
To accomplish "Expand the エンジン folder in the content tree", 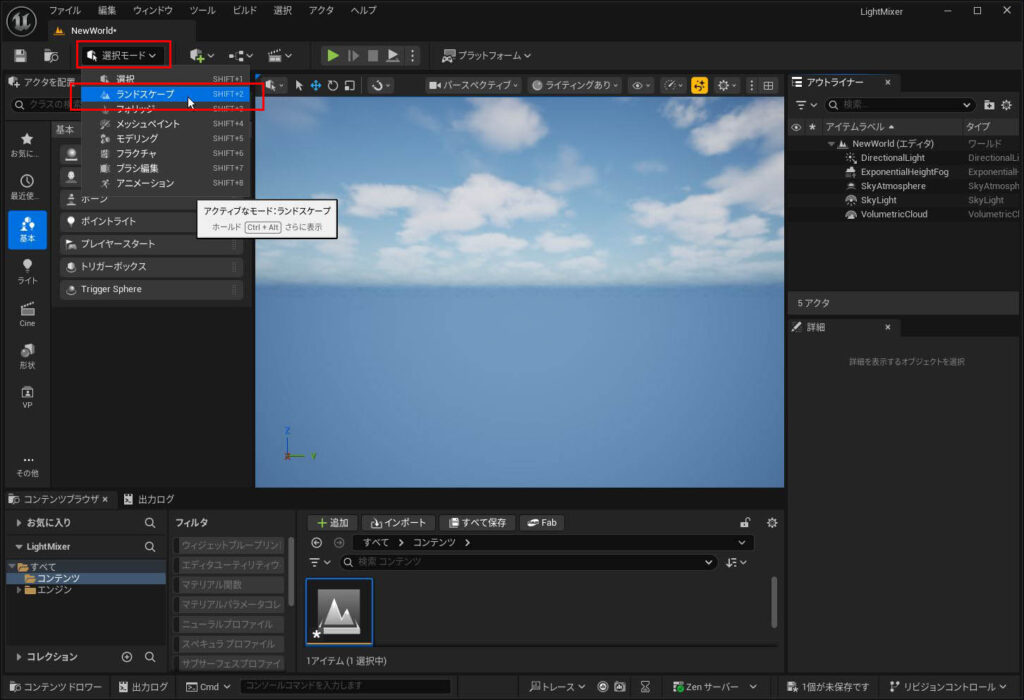I will tap(19, 590).
